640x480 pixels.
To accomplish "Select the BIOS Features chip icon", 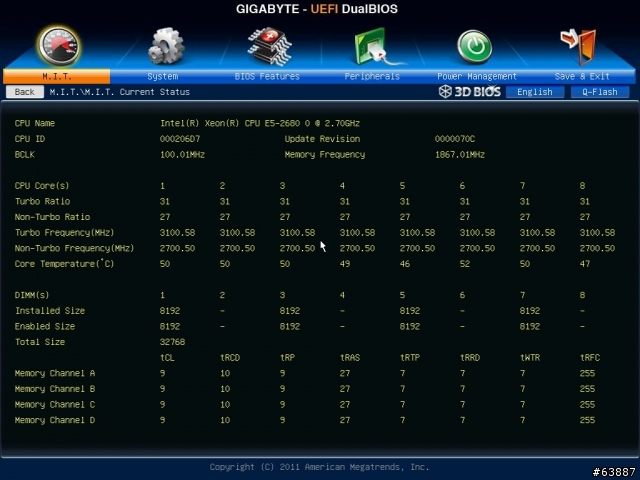I will tap(269, 46).
